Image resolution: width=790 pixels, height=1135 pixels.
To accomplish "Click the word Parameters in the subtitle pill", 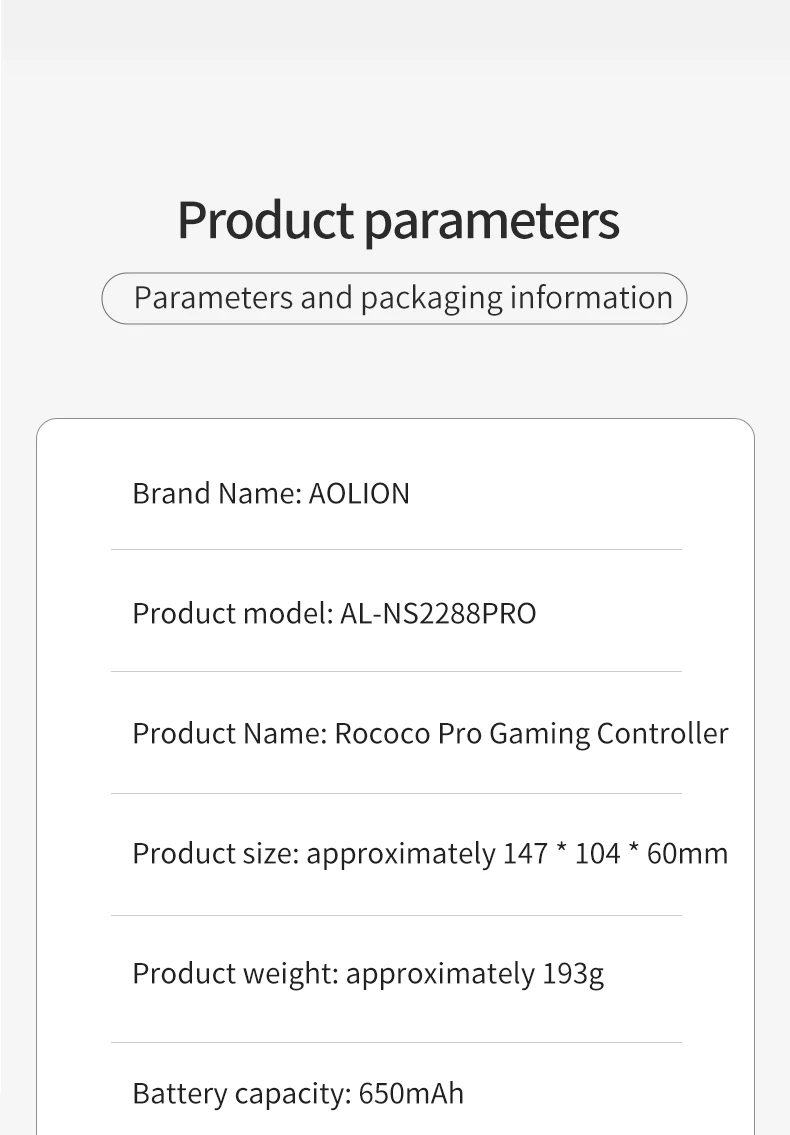I will pos(213,298).
